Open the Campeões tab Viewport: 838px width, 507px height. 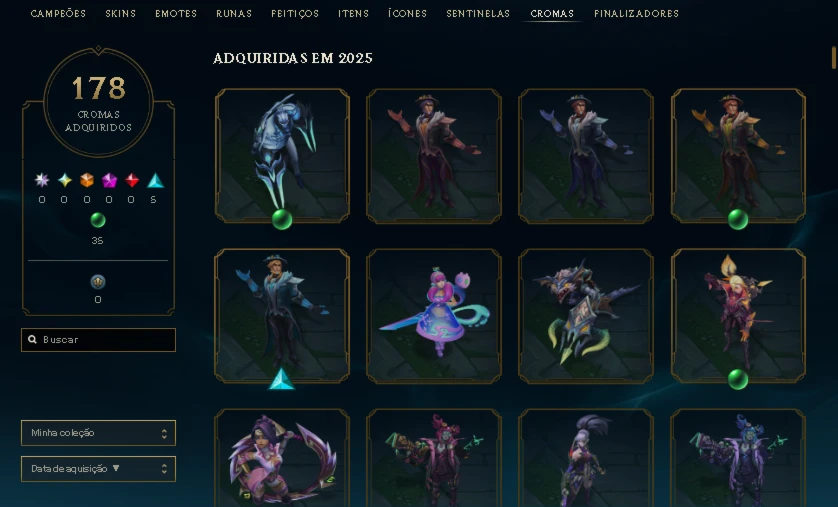58,13
